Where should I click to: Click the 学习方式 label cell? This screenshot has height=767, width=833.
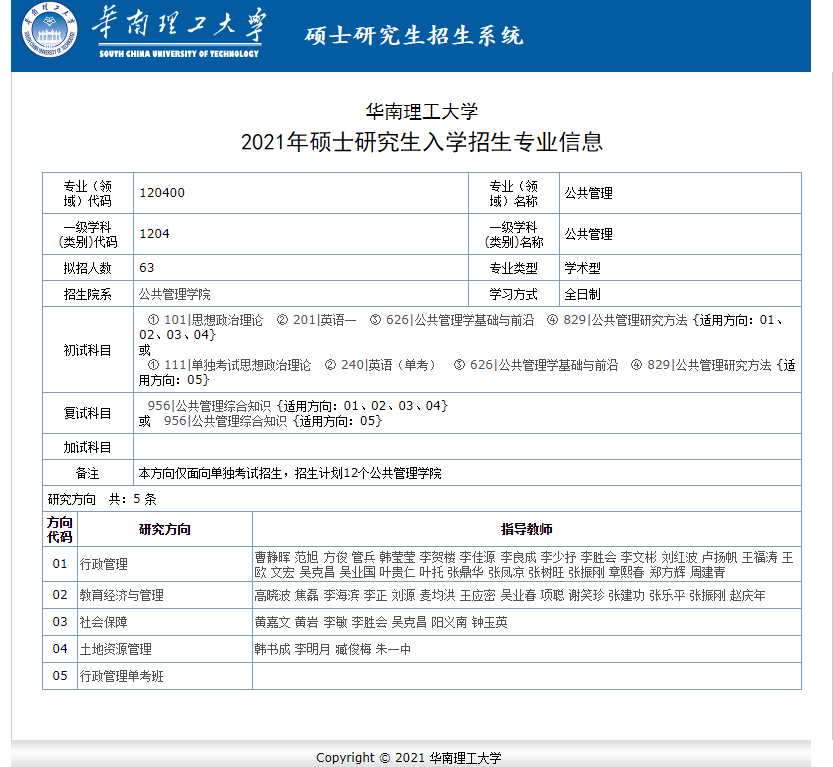[x=514, y=294]
